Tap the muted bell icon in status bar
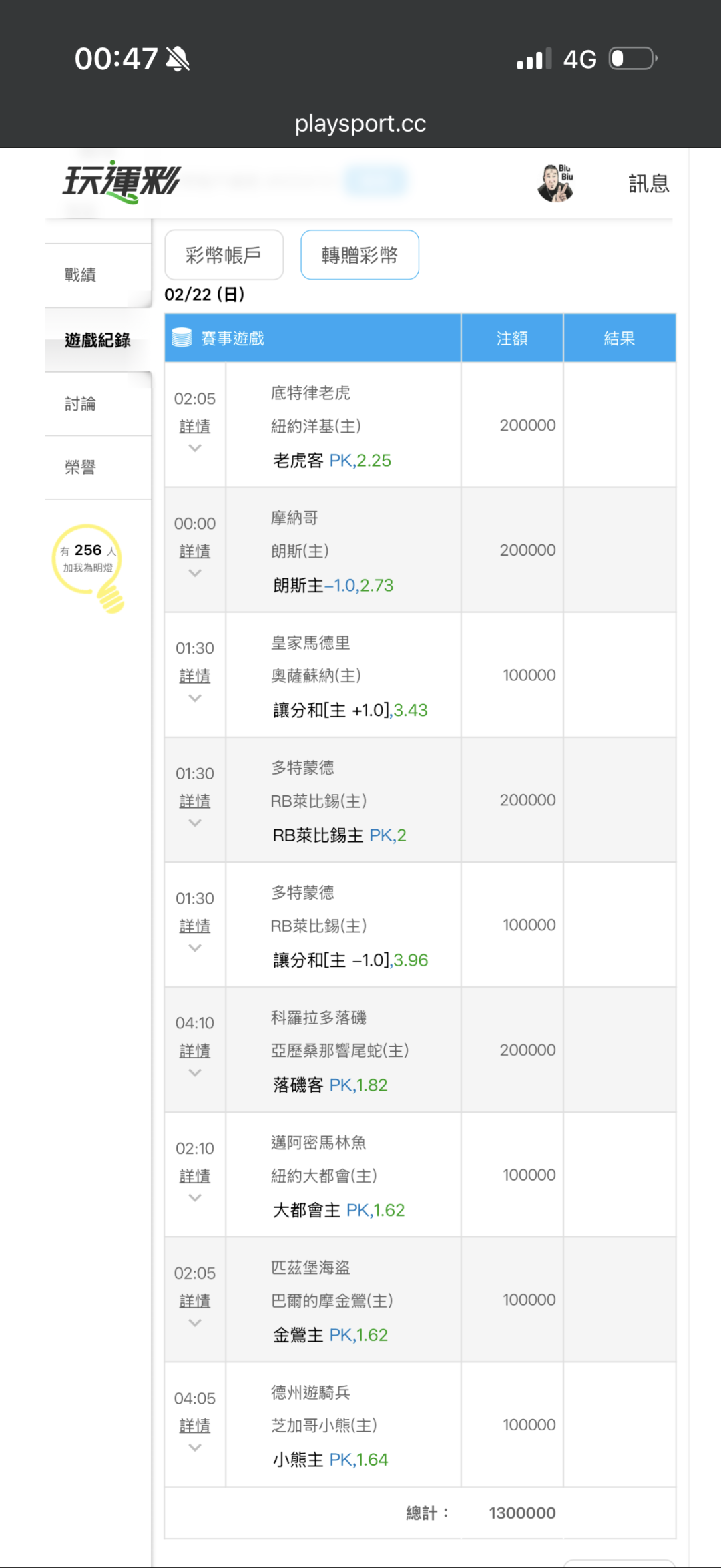The height and width of the screenshot is (1568, 721). [178, 59]
